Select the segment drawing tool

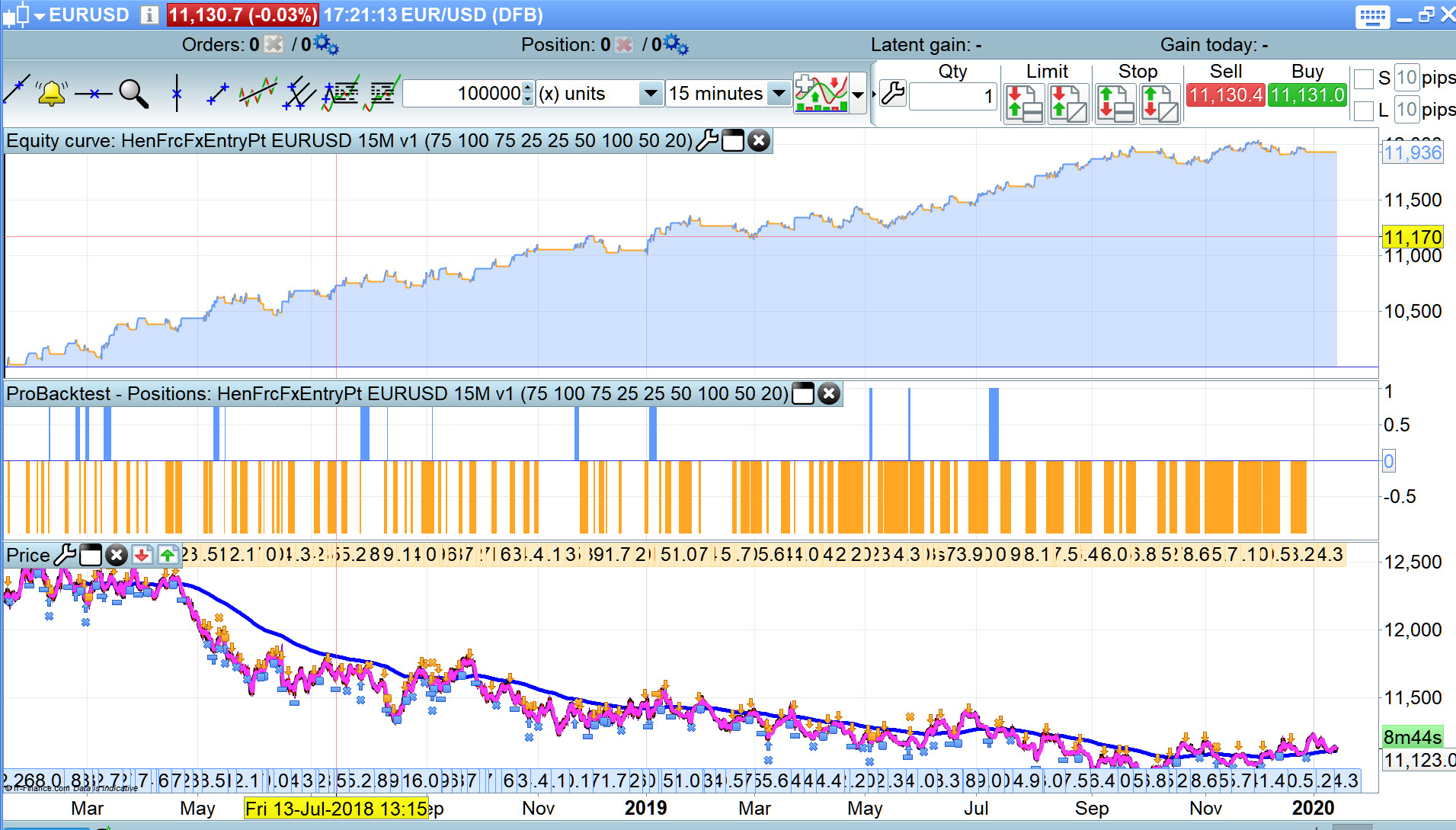[x=218, y=94]
